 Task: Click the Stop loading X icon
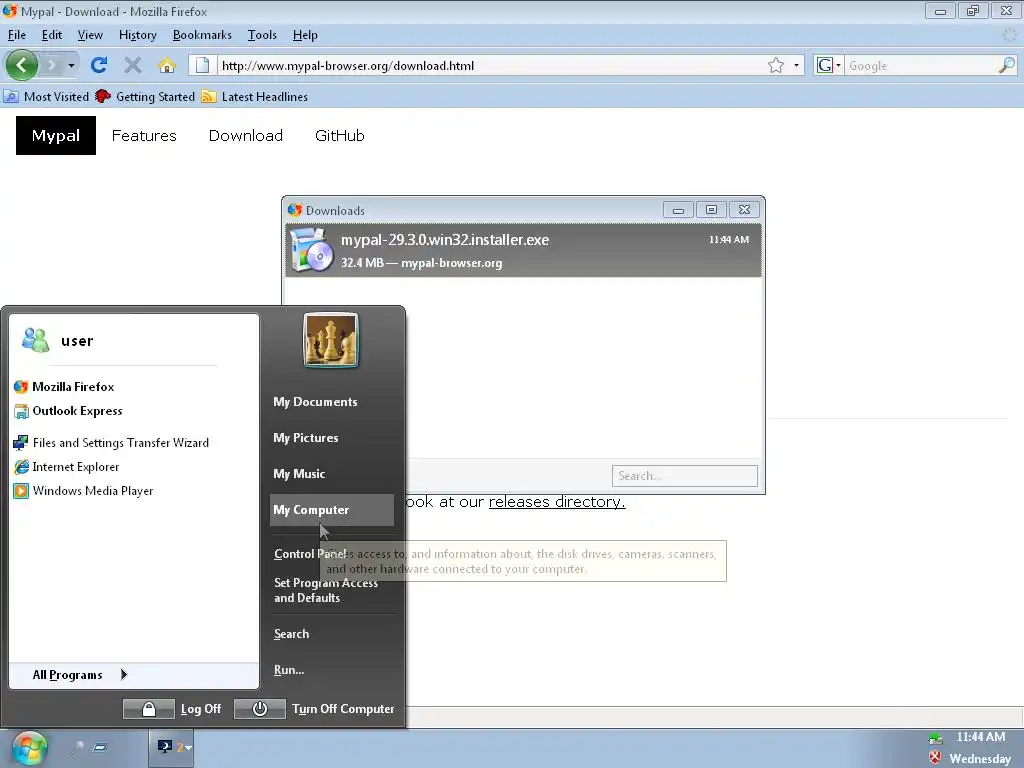coord(133,65)
